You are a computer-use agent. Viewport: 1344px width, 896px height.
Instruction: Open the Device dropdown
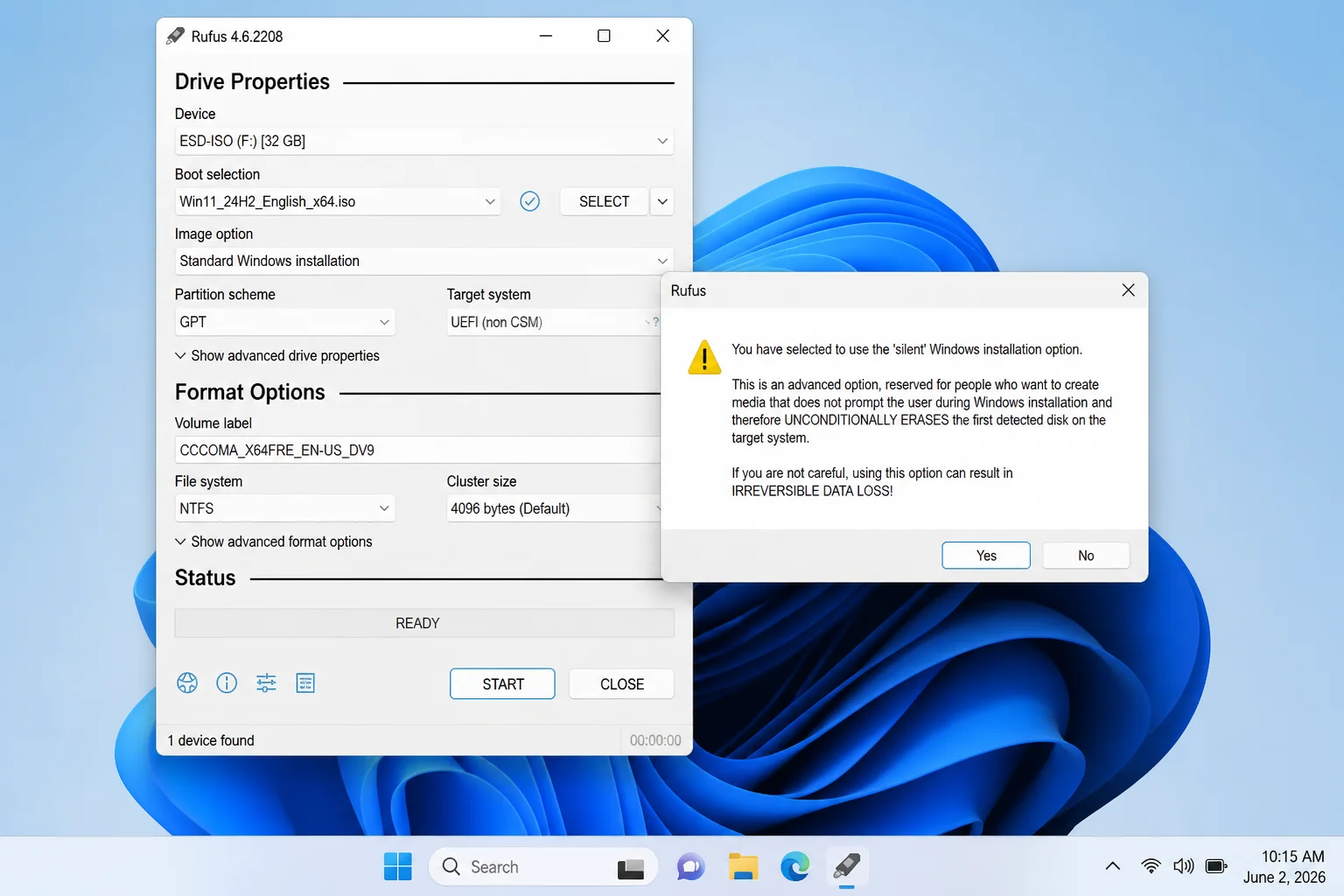(424, 141)
